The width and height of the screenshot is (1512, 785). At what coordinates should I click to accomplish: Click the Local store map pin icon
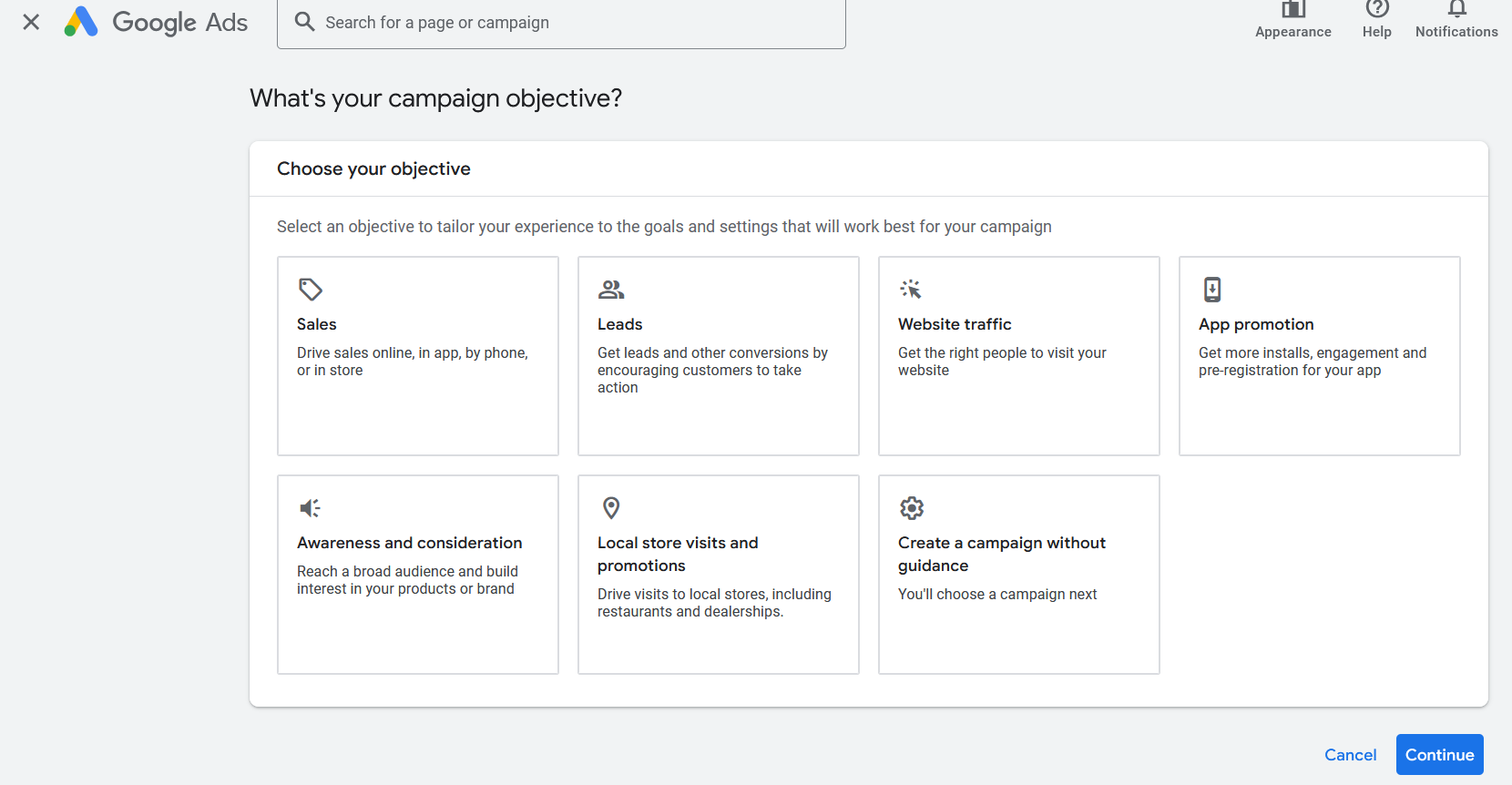tap(611, 508)
